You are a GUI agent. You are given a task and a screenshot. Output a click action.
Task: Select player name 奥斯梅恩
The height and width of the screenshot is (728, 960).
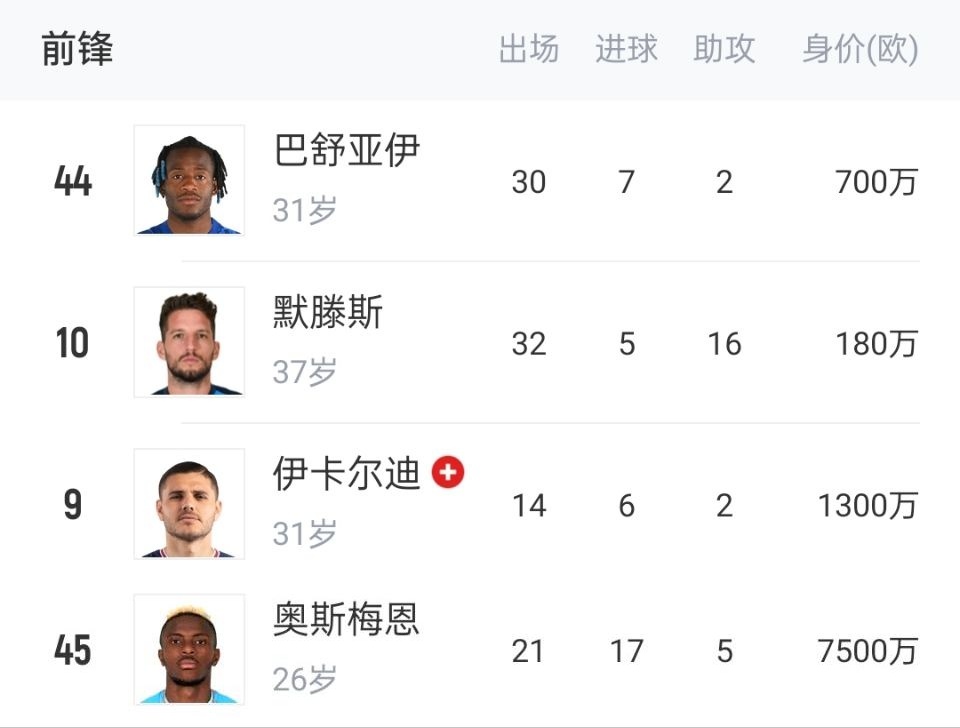[x=346, y=620]
